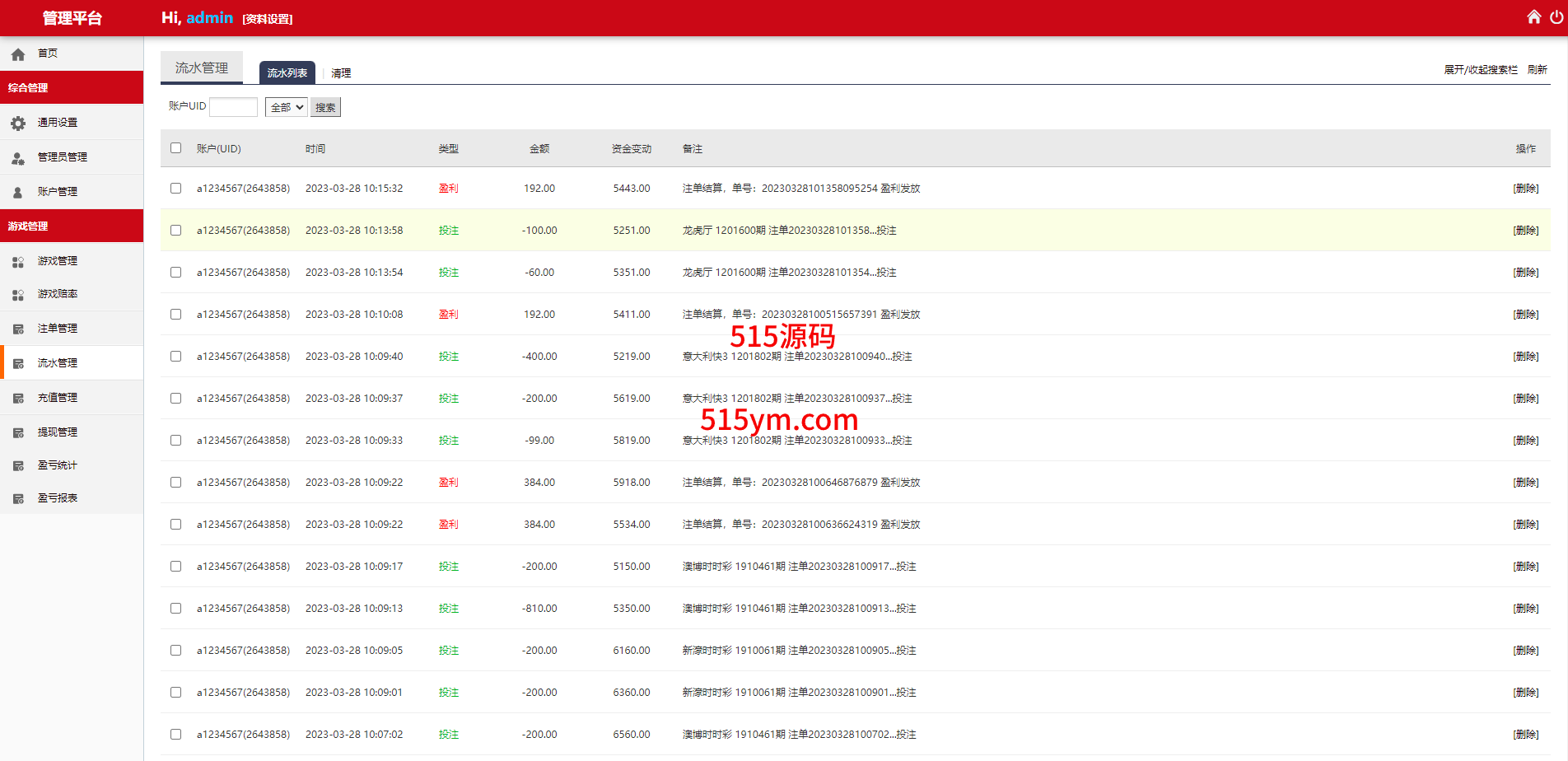Click the 账户UID input field
Image resolution: width=1568 pixels, height=761 pixels.
pyautogui.click(x=234, y=107)
